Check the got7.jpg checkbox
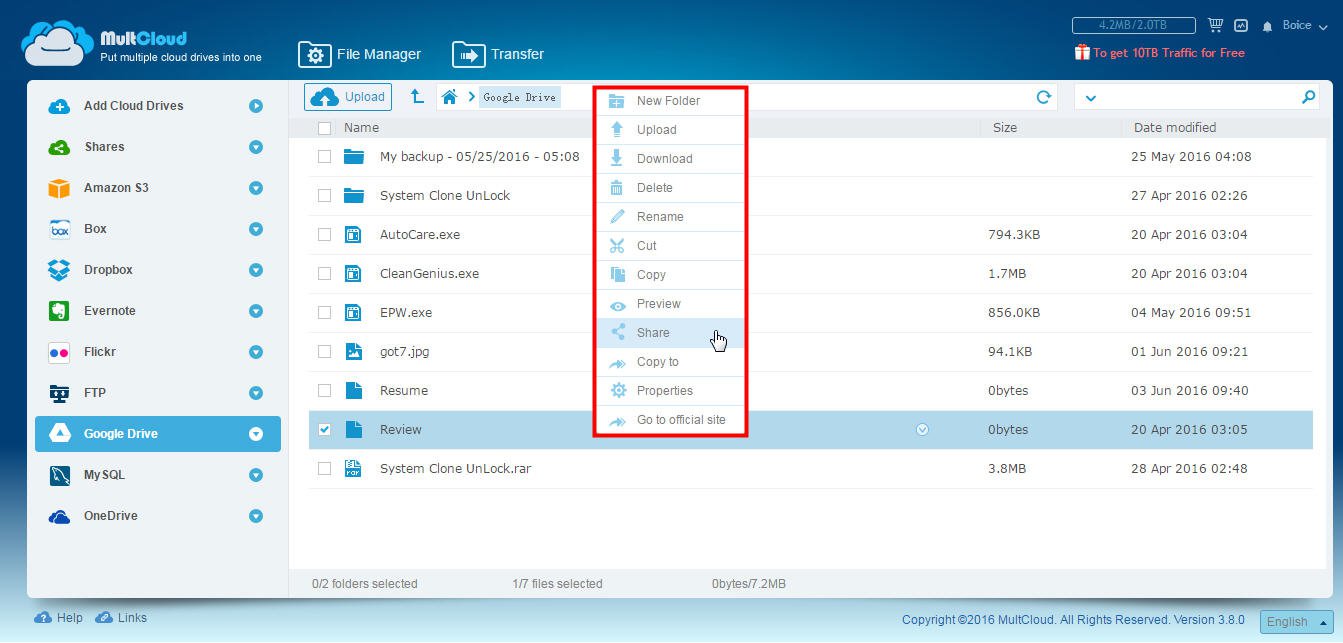Viewport: 1343px width, 643px height. 324,351
